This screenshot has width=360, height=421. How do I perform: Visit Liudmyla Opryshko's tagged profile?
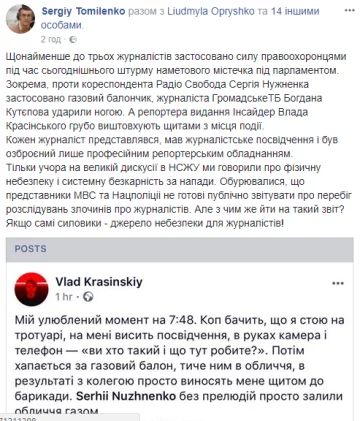210,11
